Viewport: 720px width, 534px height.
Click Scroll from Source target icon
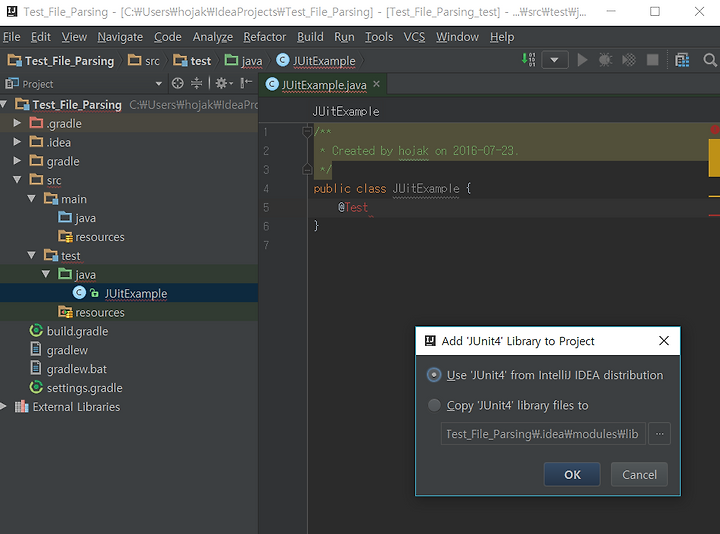click(177, 83)
